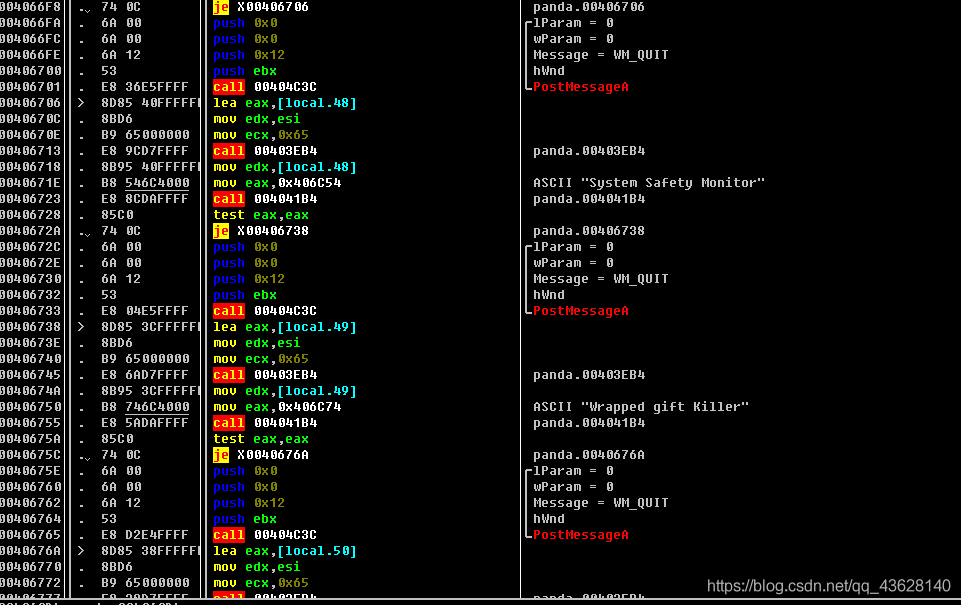961x605 pixels.
Task: Click the lea eax,[local.48] line
Action: click(285, 103)
